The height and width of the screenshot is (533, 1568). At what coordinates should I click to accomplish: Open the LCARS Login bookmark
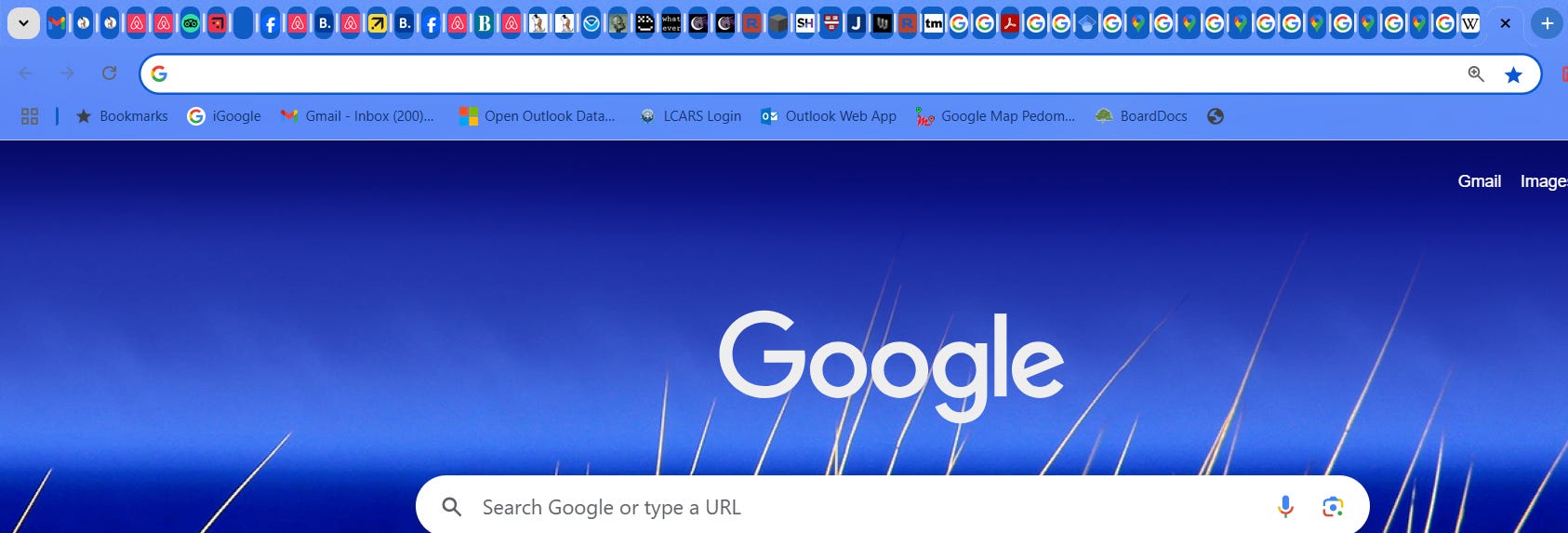click(x=691, y=116)
